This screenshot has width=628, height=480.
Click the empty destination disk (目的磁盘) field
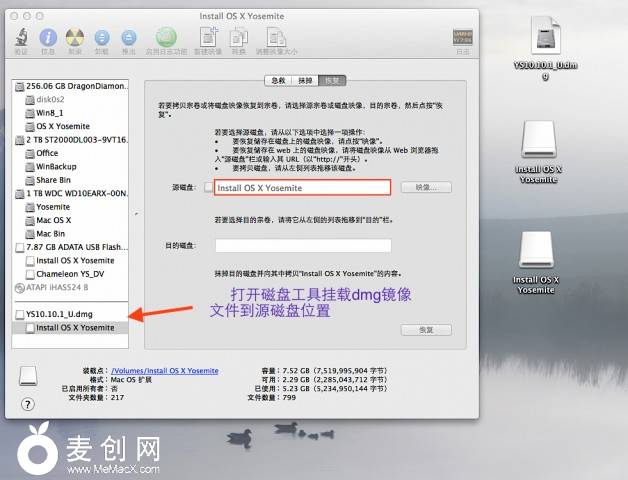pyautogui.click(x=302, y=245)
